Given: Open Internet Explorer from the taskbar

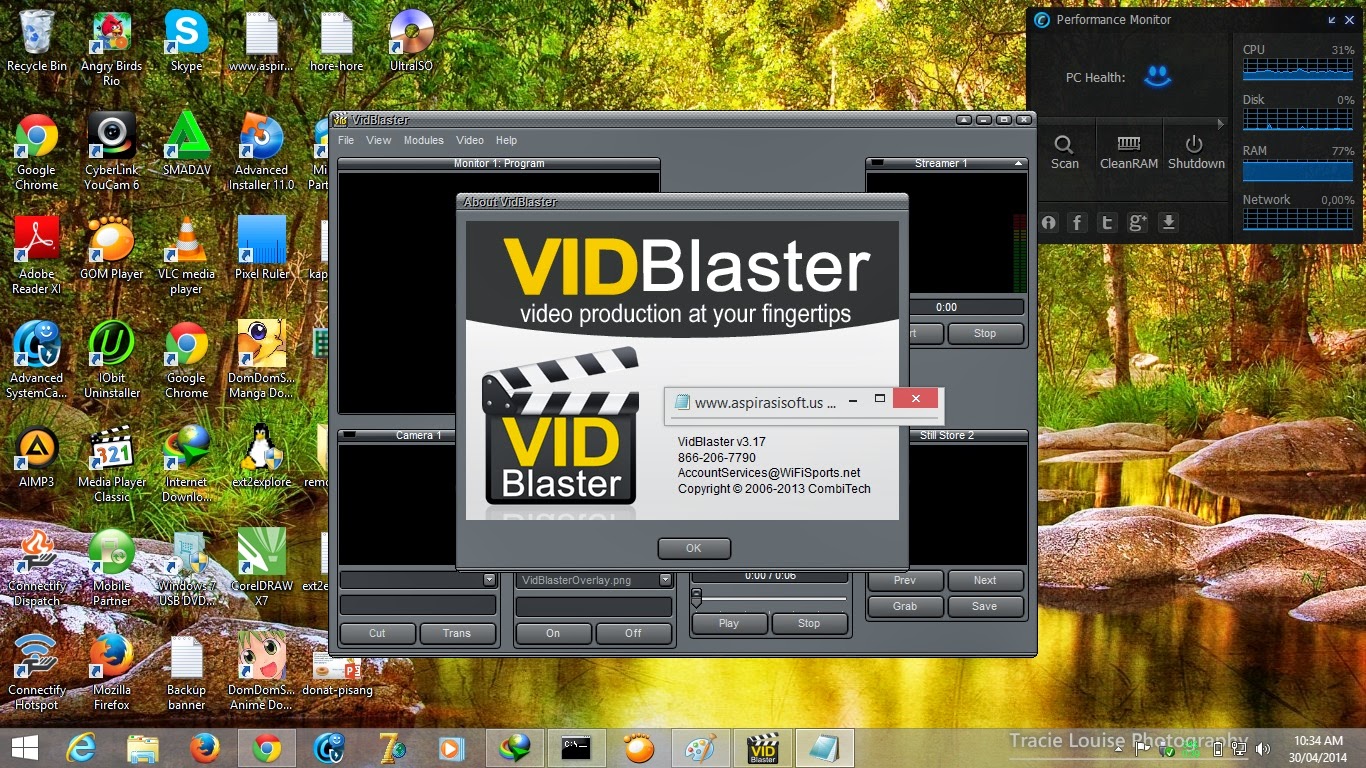Looking at the screenshot, I should pos(81,748).
